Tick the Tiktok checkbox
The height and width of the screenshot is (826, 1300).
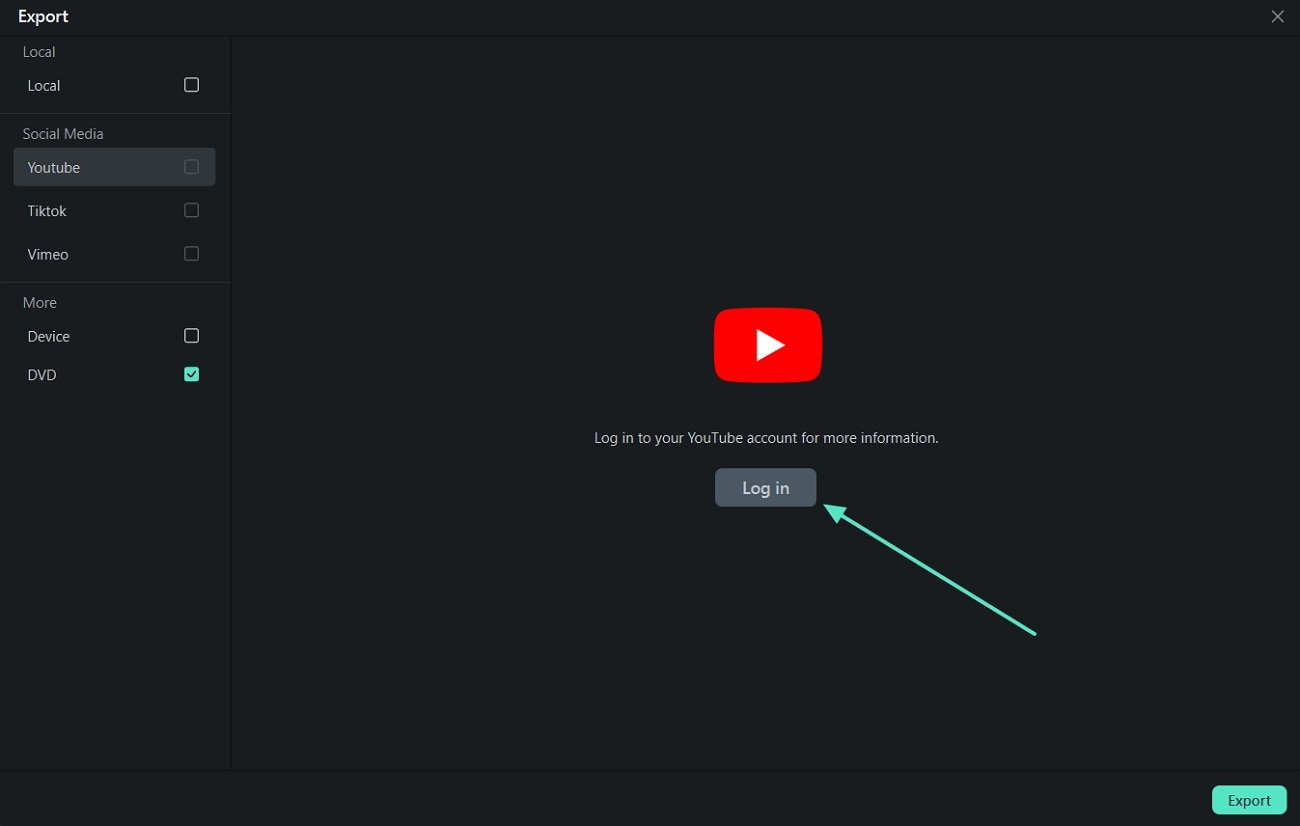coord(191,210)
